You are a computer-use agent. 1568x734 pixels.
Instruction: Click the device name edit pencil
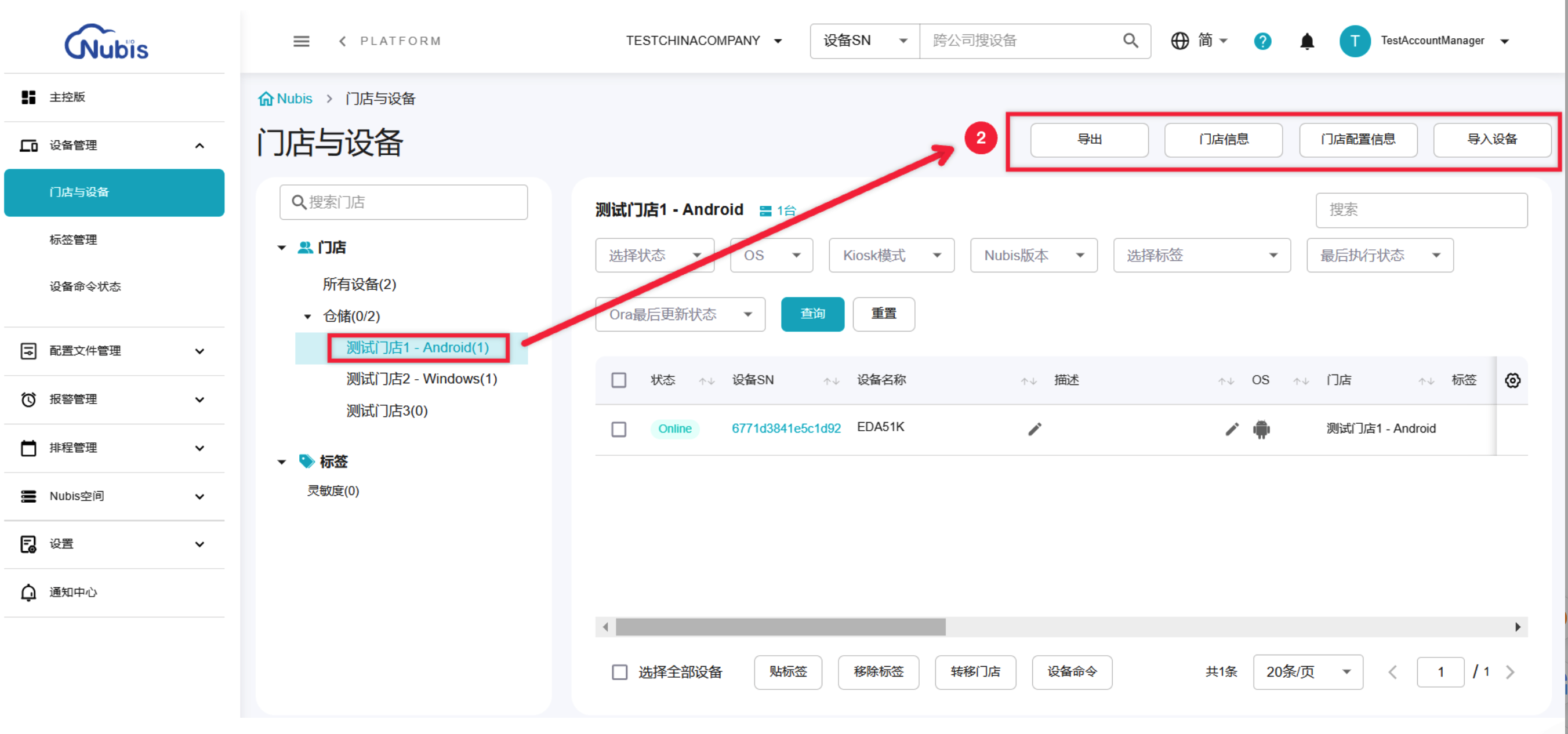[x=1035, y=429]
